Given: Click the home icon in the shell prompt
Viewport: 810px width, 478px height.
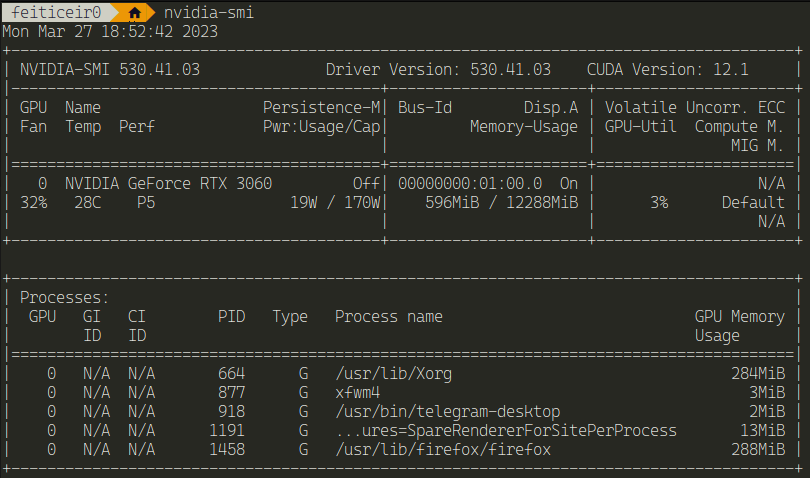Looking at the screenshot, I should pyautogui.click(x=134, y=12).
